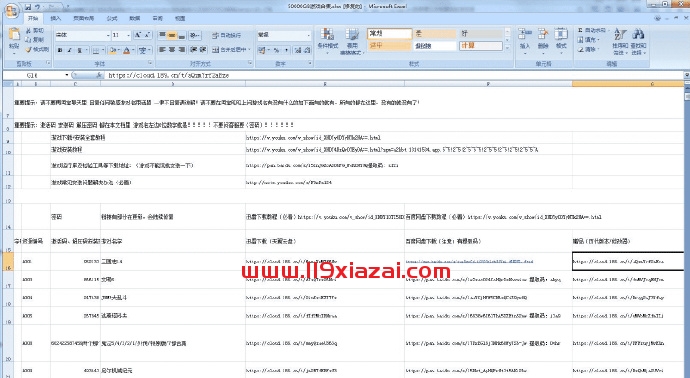Copy selection using the Copy icon
Screen dimensions: 690x378
pyautogui.click(x=29, y=40)
